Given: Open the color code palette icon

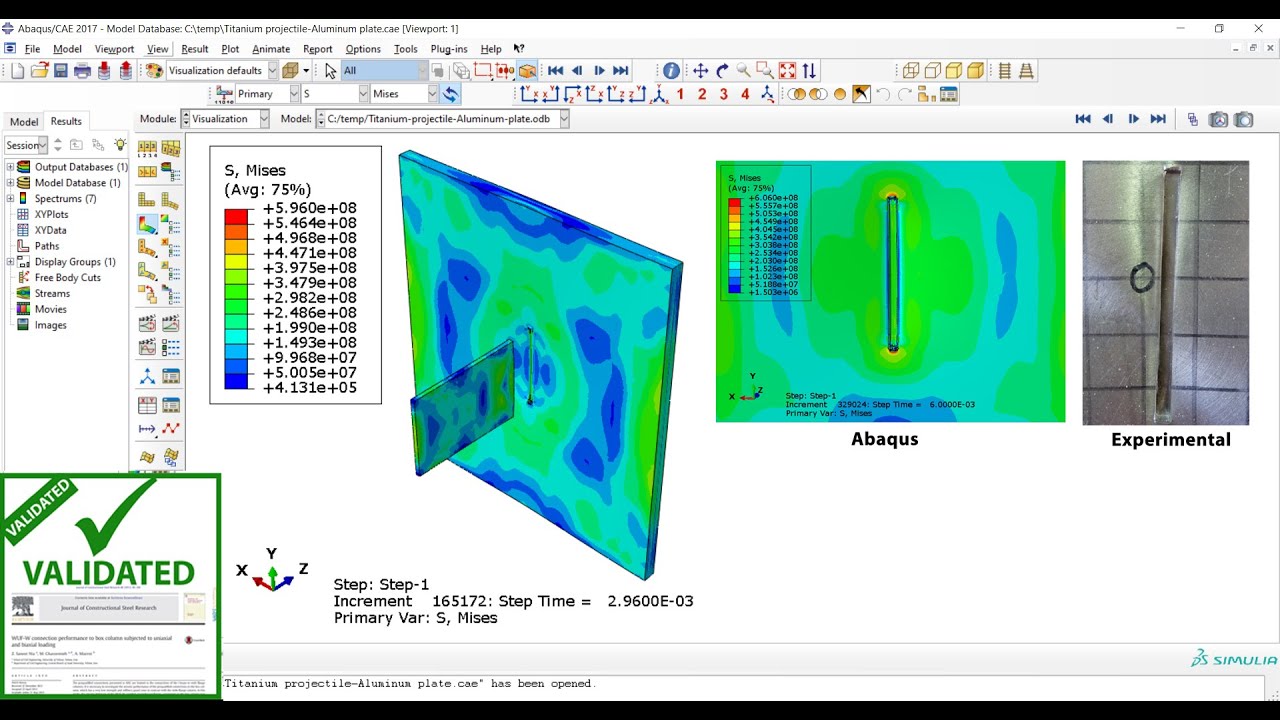Looking at the screenshot, I should click(x=154, y=70).
